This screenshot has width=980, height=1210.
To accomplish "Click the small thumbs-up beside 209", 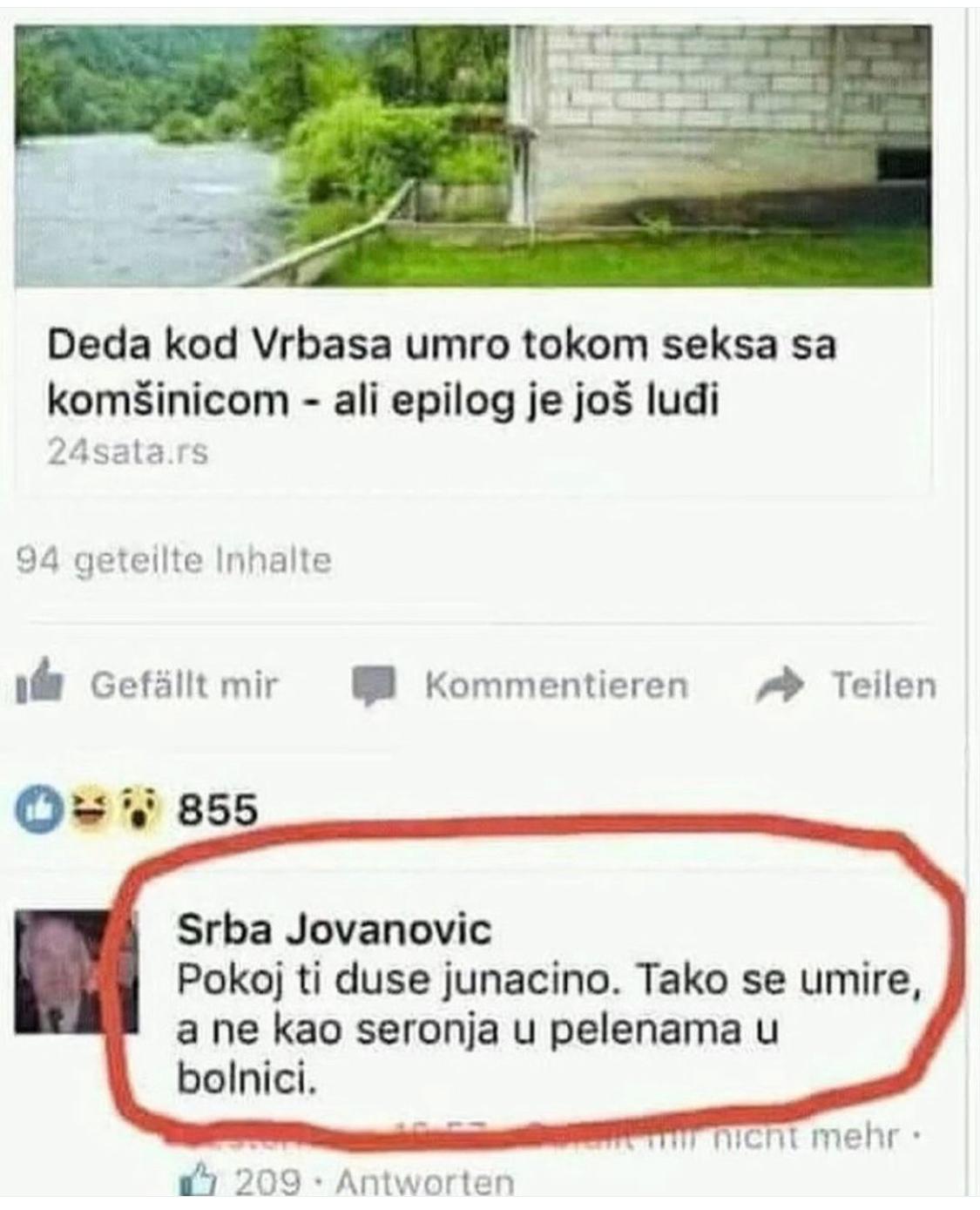I will click(197, 1181).
